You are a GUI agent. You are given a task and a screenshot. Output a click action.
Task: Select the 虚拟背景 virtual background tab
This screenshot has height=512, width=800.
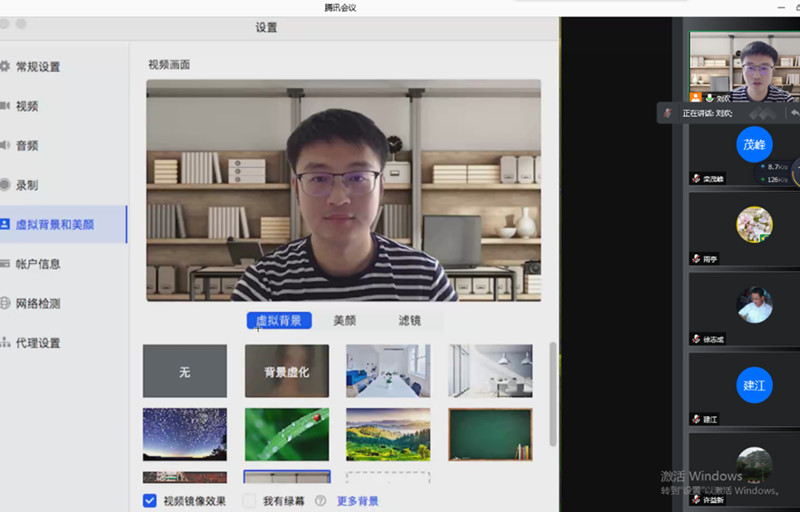click(x=279, y=321)
